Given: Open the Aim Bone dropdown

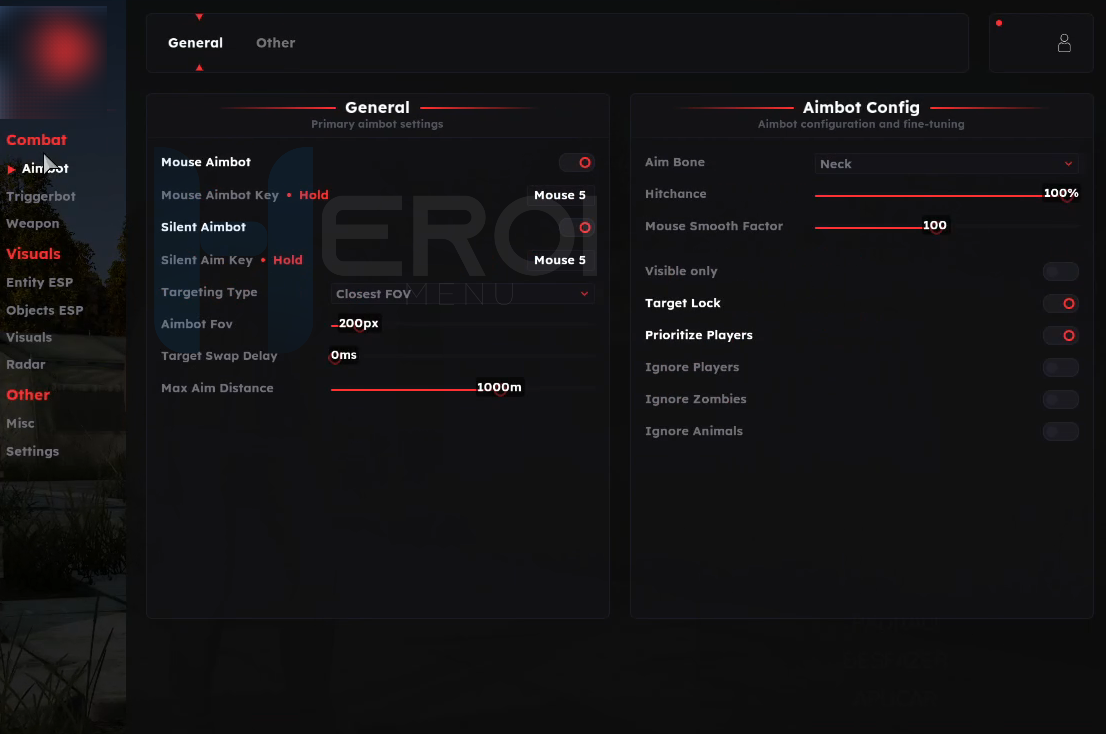Looking at the screenshot, I should point(946,164).
